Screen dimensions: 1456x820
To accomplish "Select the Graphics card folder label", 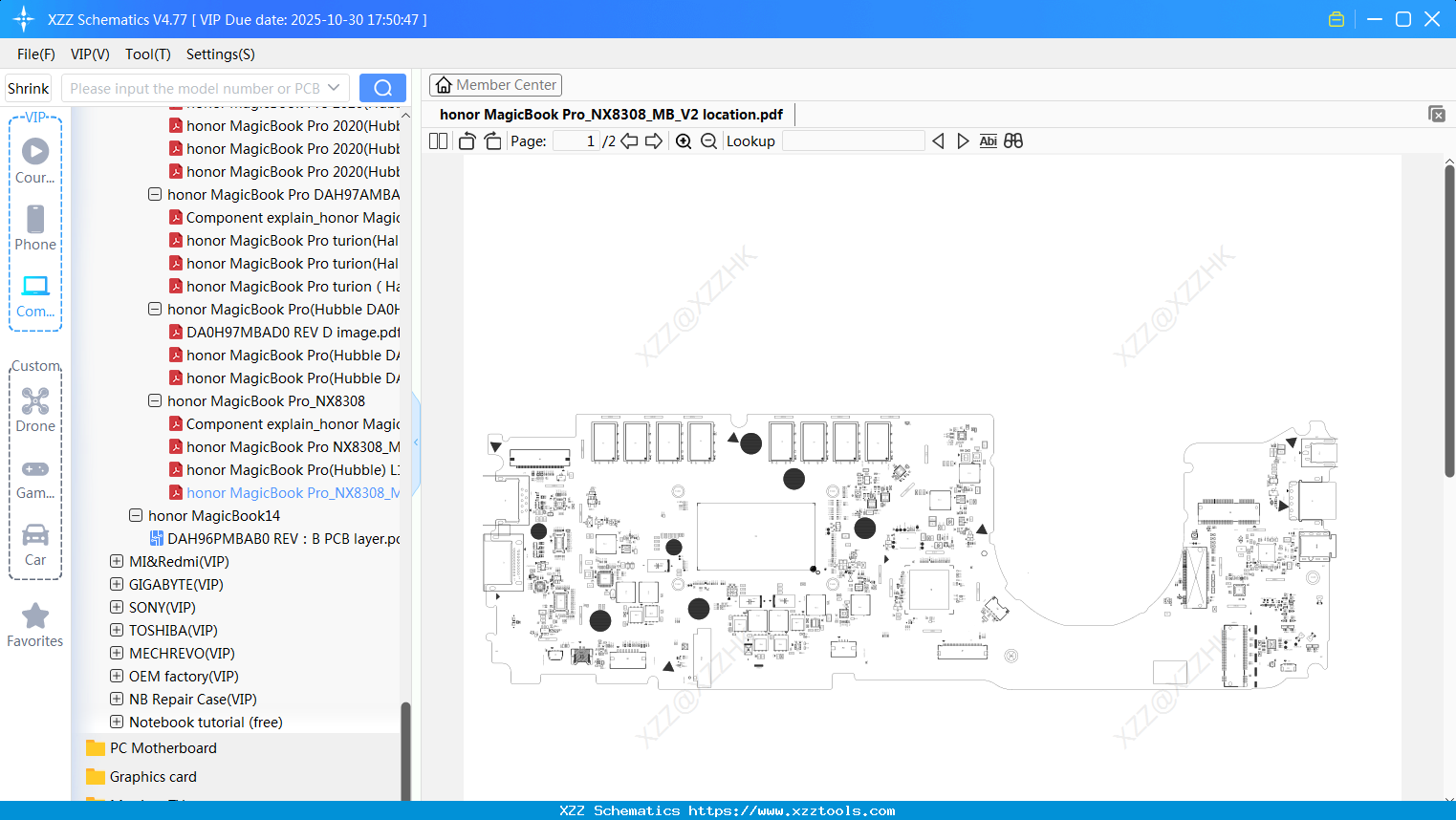I will pyautogui.click(x=153, y=776).
